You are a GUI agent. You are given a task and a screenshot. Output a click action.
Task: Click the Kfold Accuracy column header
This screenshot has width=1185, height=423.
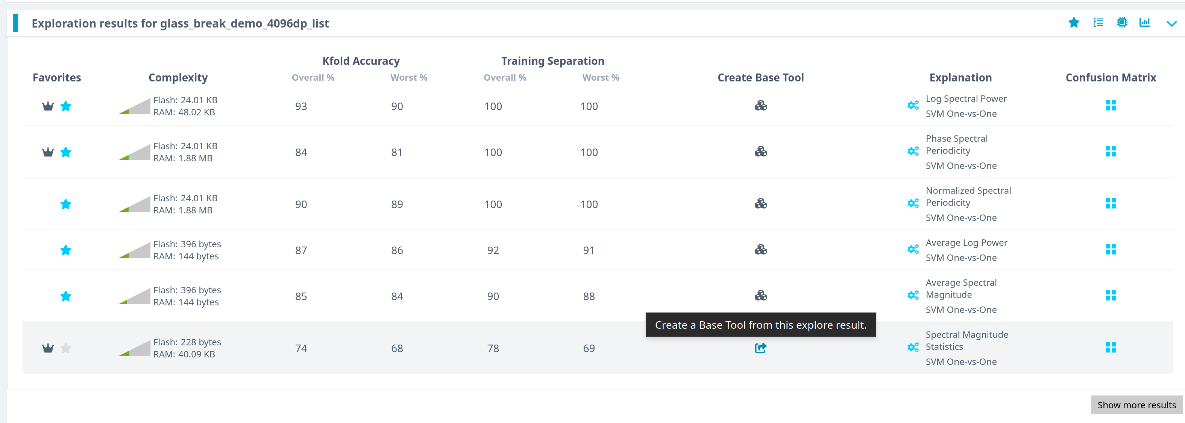tap(361, 61)
